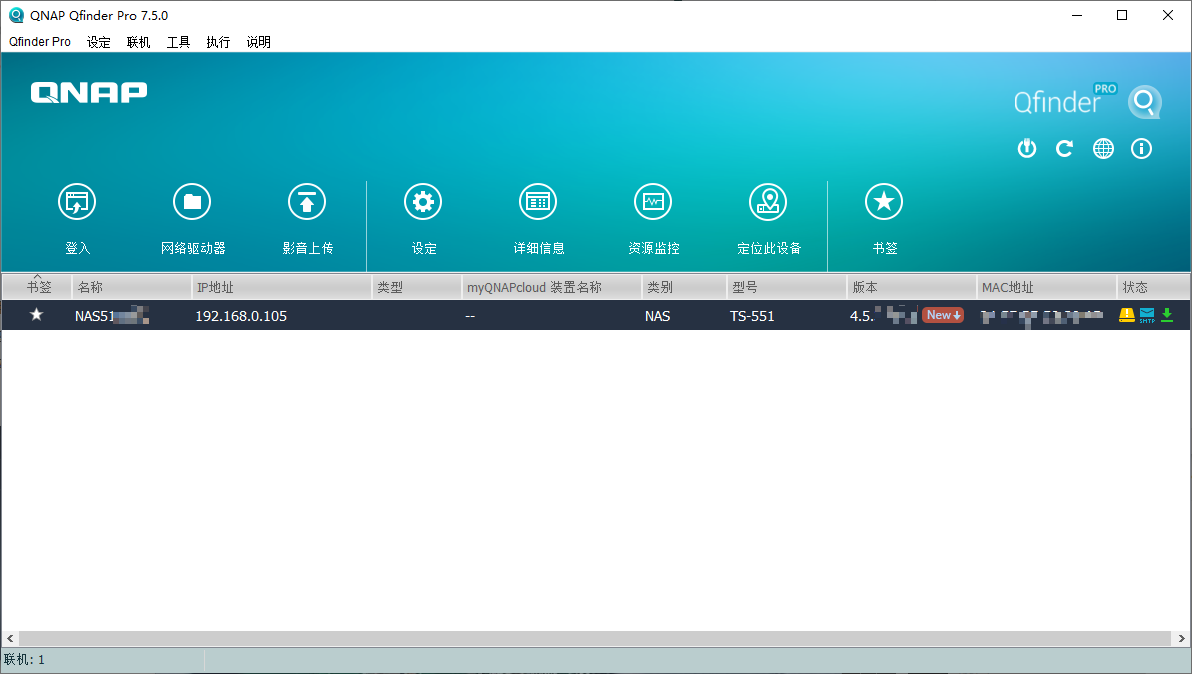The image size is (1192, 674).
Task: Click the horizontal scrollbar right arrow
Action: click(1182, 638)
